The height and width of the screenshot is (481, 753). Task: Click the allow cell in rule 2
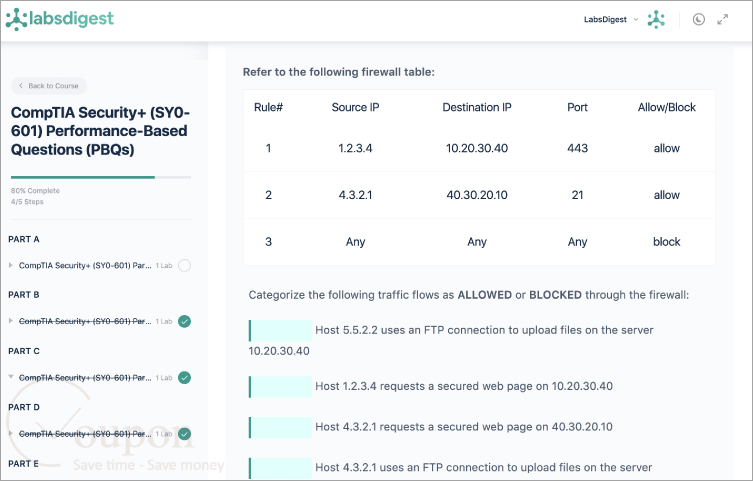[x=667, y=195]
